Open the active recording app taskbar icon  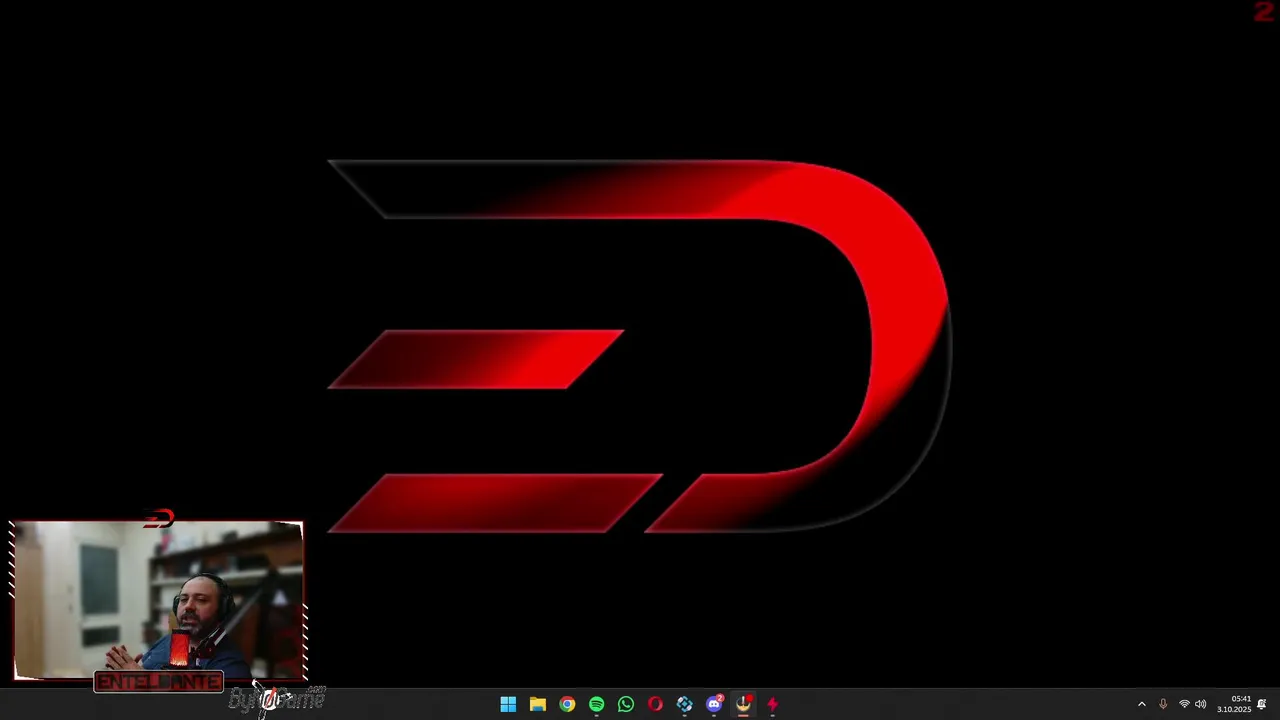click(x=743, y=704)
